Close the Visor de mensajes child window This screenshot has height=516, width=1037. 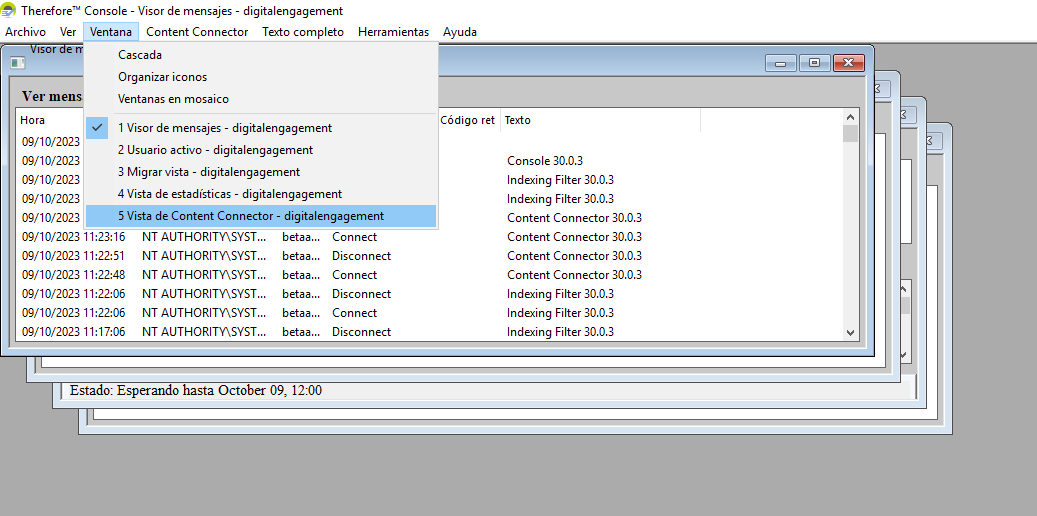point(849,63)
